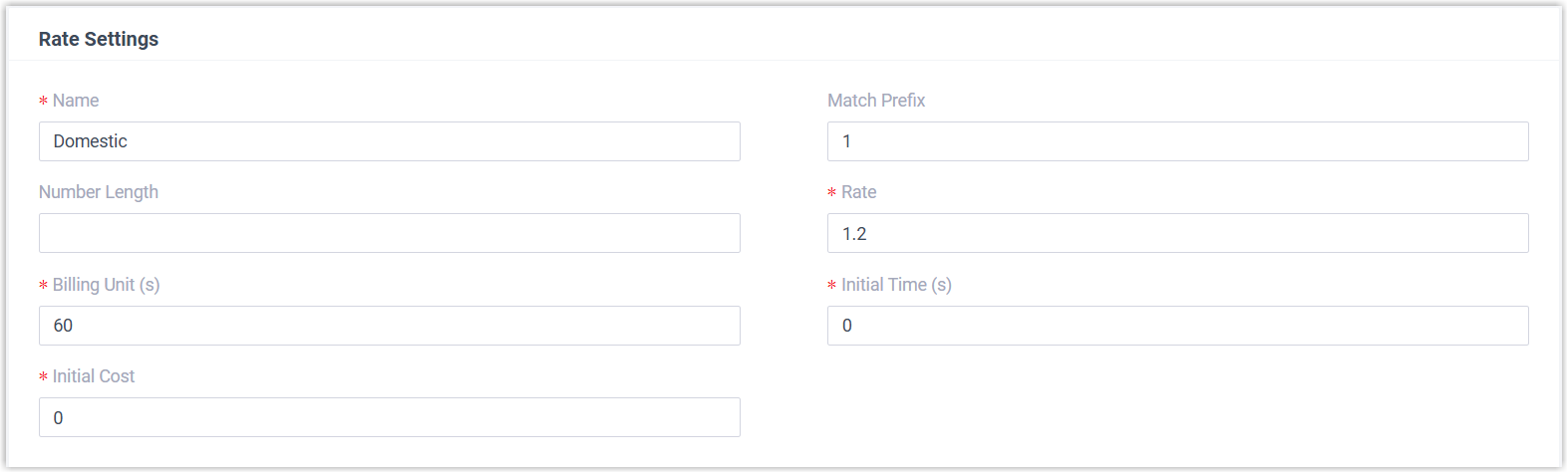Click the Number Length label
This screenshot has height=473, width=1568.
(99, 192)
